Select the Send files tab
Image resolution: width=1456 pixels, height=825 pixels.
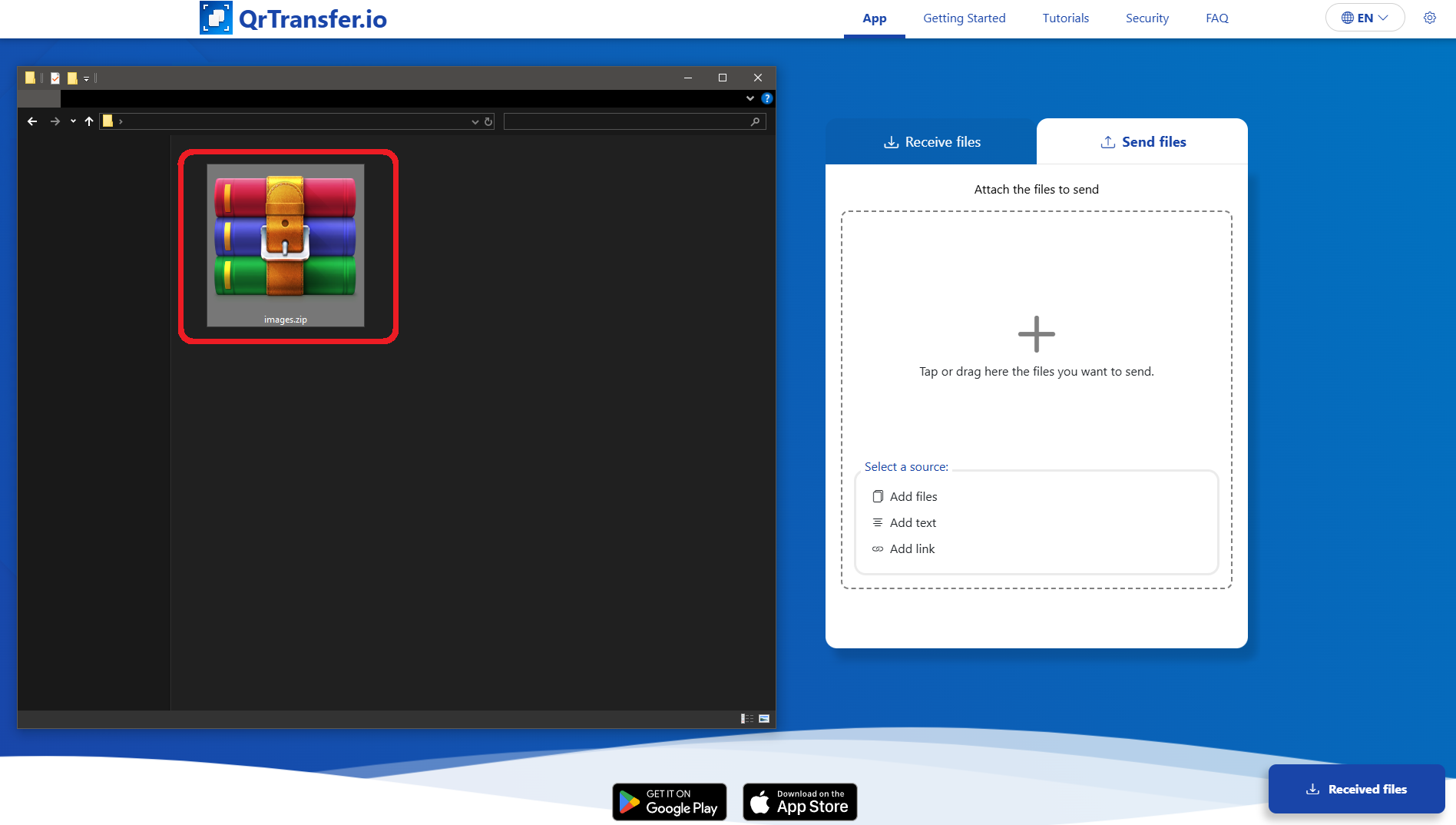(x=1142, y=142)
